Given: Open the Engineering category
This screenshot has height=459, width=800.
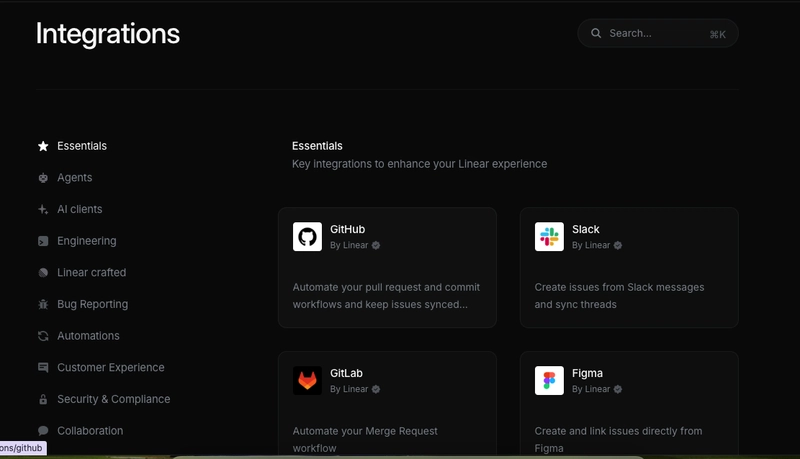Looking at the screenshot, I should [86, 241].
